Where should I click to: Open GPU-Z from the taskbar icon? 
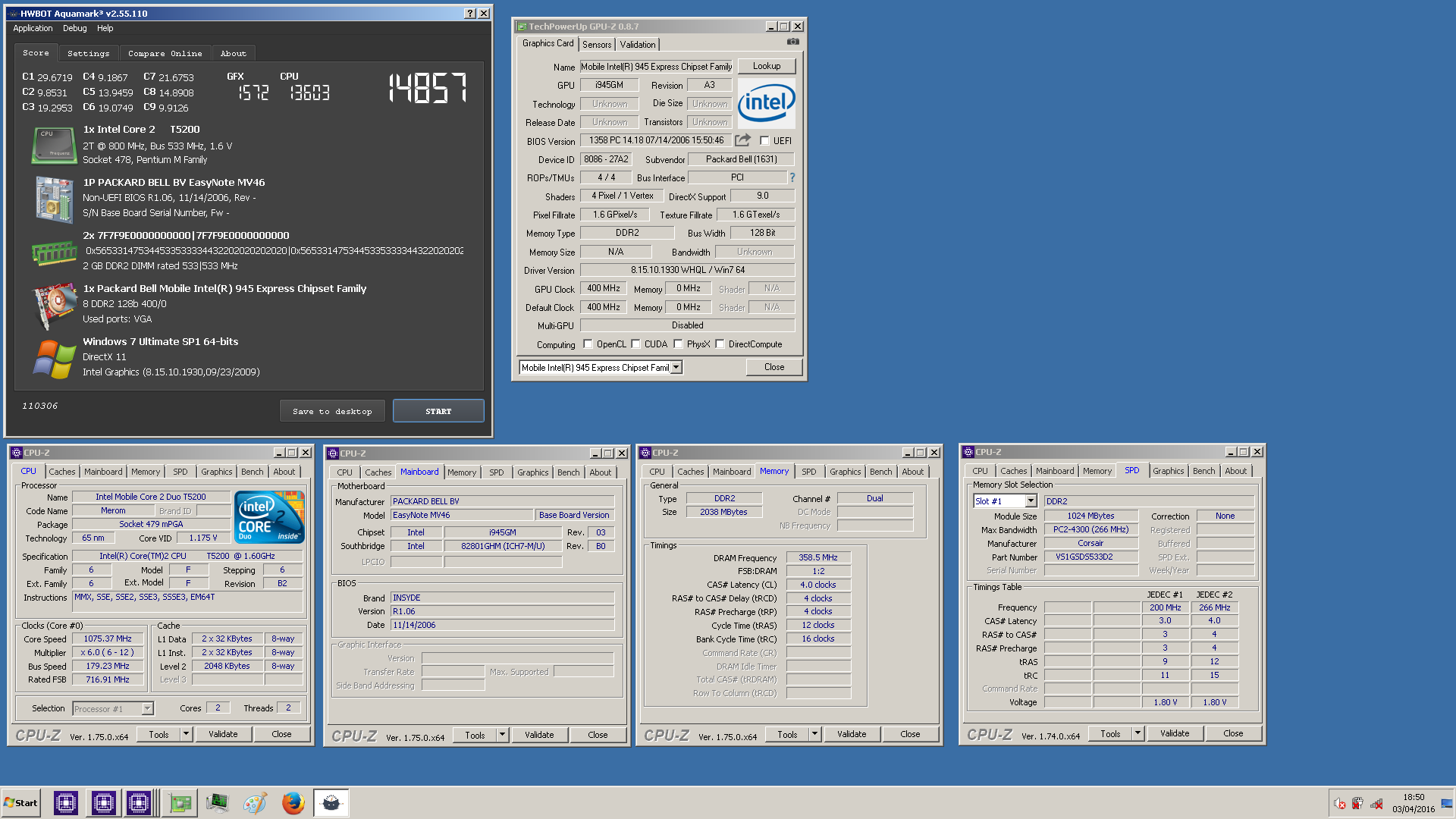pos(180,803)
